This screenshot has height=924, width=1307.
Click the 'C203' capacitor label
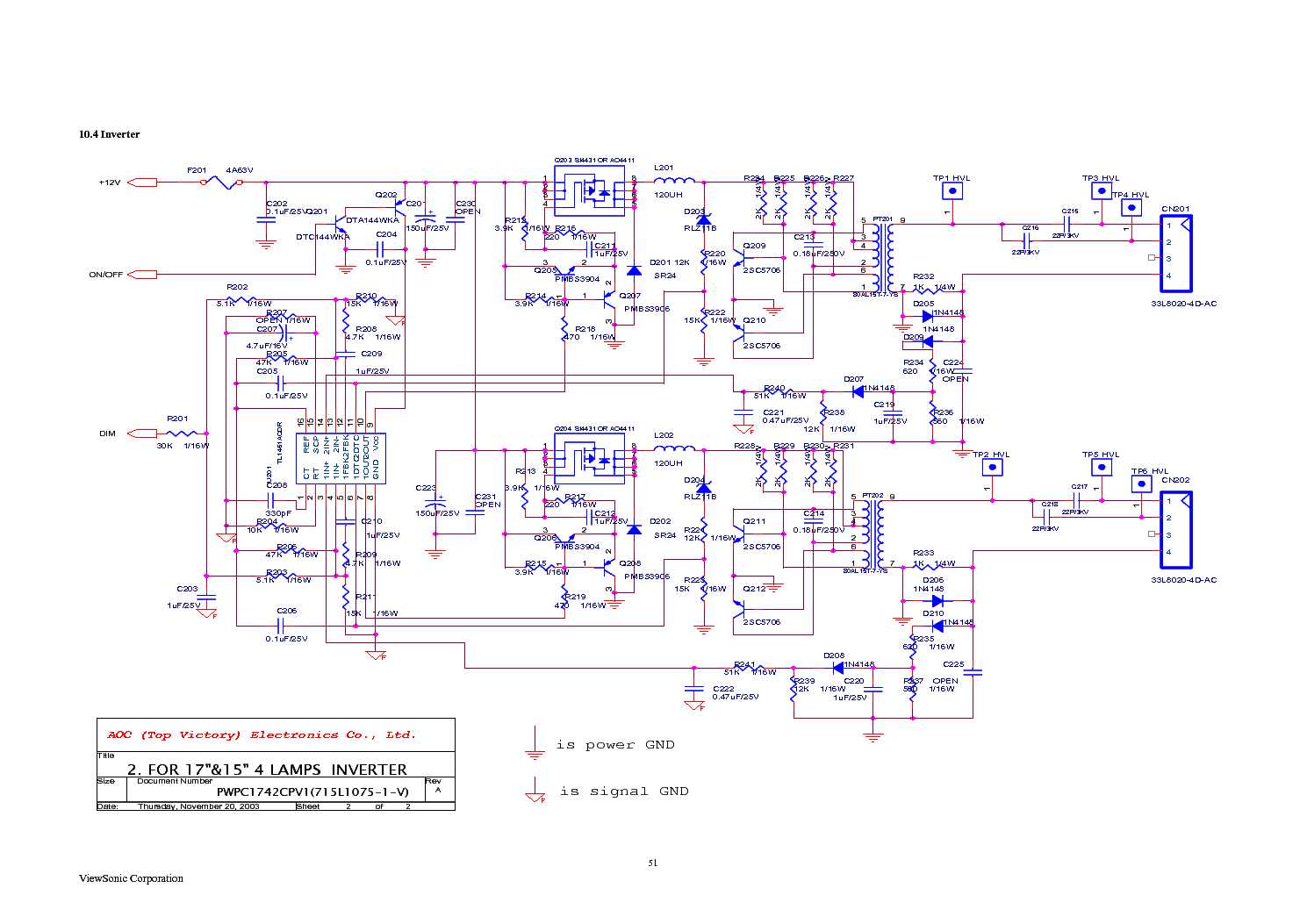(x=187, y=589)
